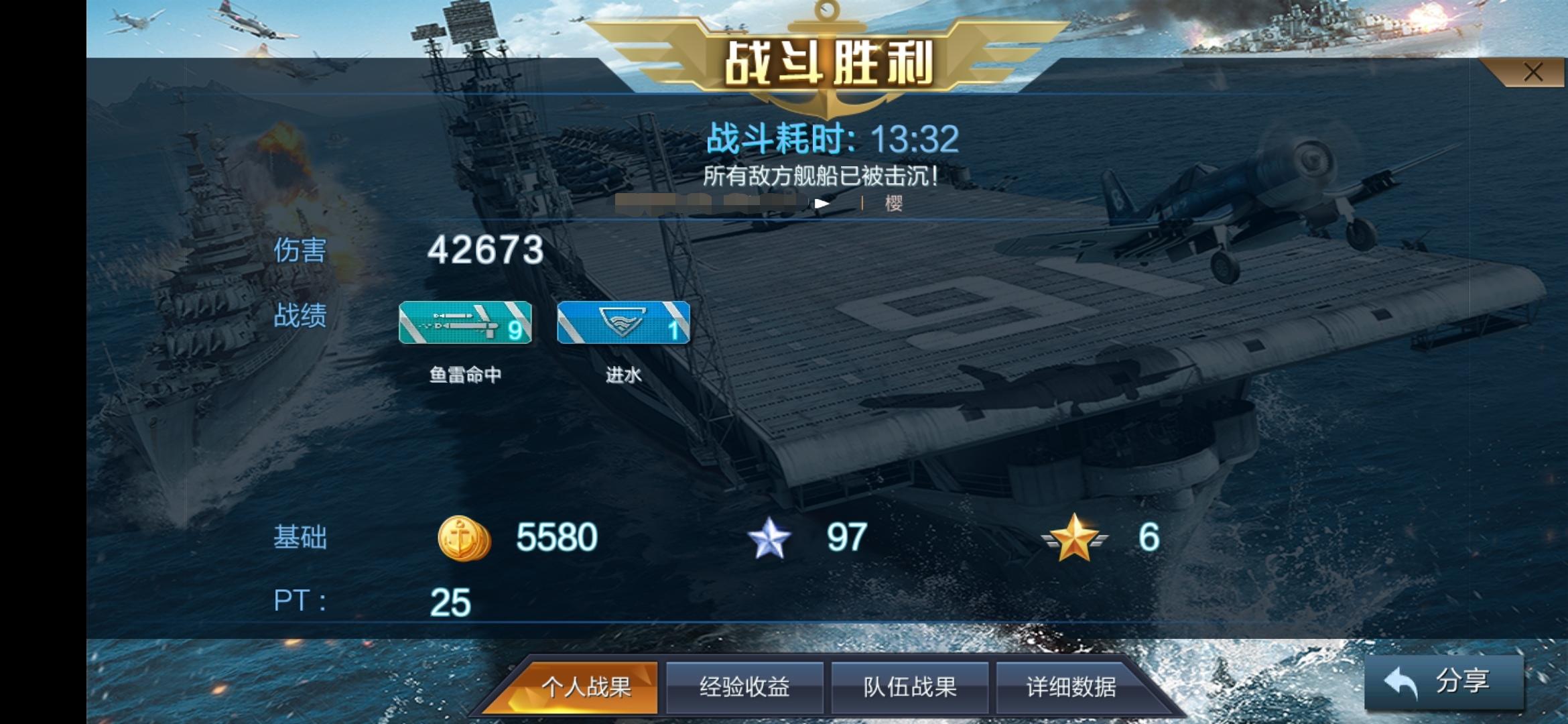This screenshot has width=1568, height=724.
Task: Click the 分享 share button
Action: pos(1444,682)
